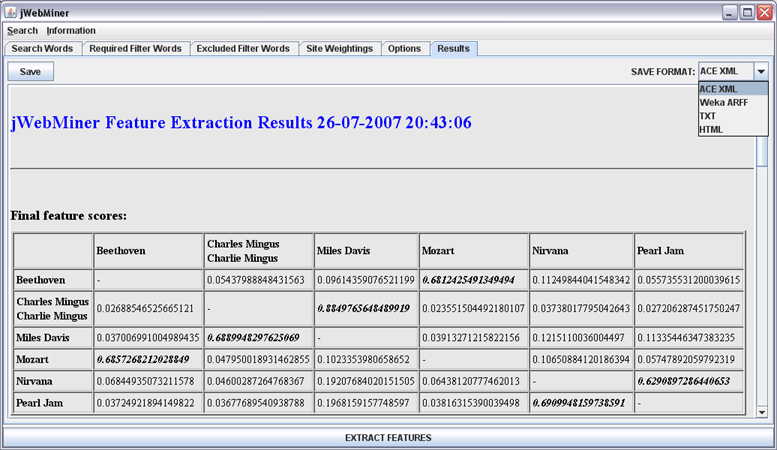Click cell 0.19207684020151505
The image size is (777, 450).
click(366, 382)
